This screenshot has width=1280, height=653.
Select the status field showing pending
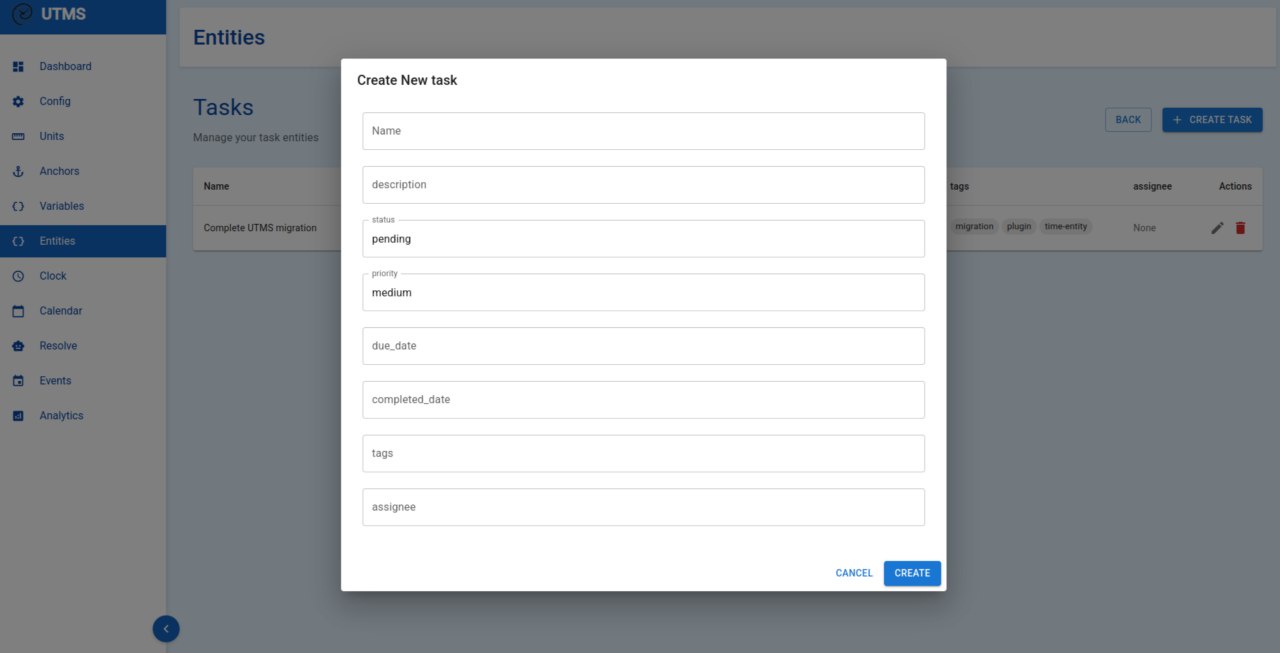click(643, 240)
